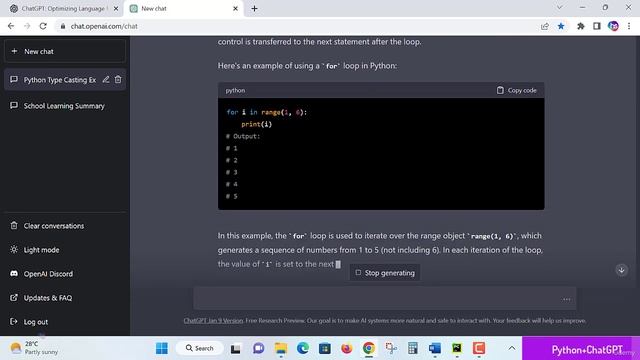Image resolution: width=640 pixels, height=360 pixels.
Task: Open the Chrome profile avatar
Action: pos(613,26)
